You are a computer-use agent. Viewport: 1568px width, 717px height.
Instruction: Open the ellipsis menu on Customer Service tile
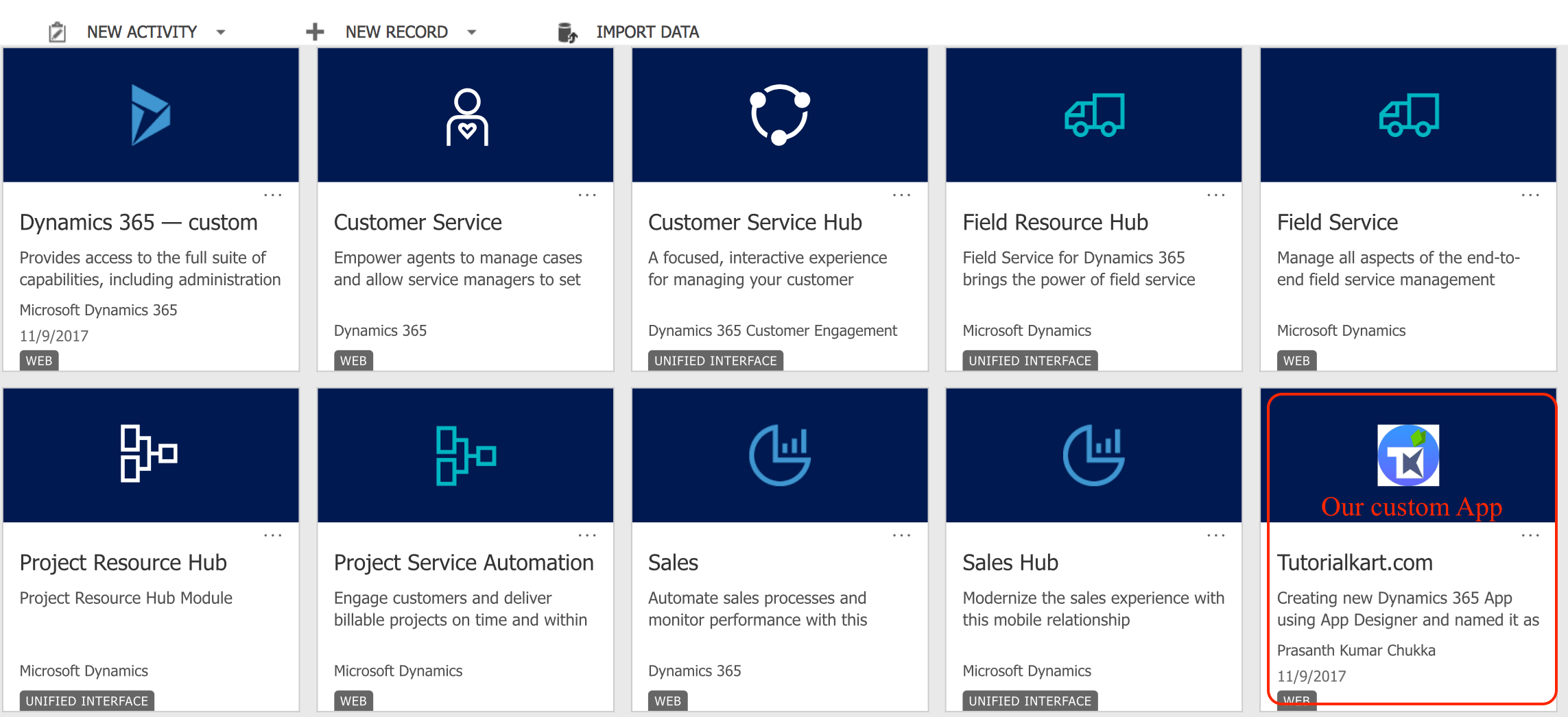click(587, 195)
